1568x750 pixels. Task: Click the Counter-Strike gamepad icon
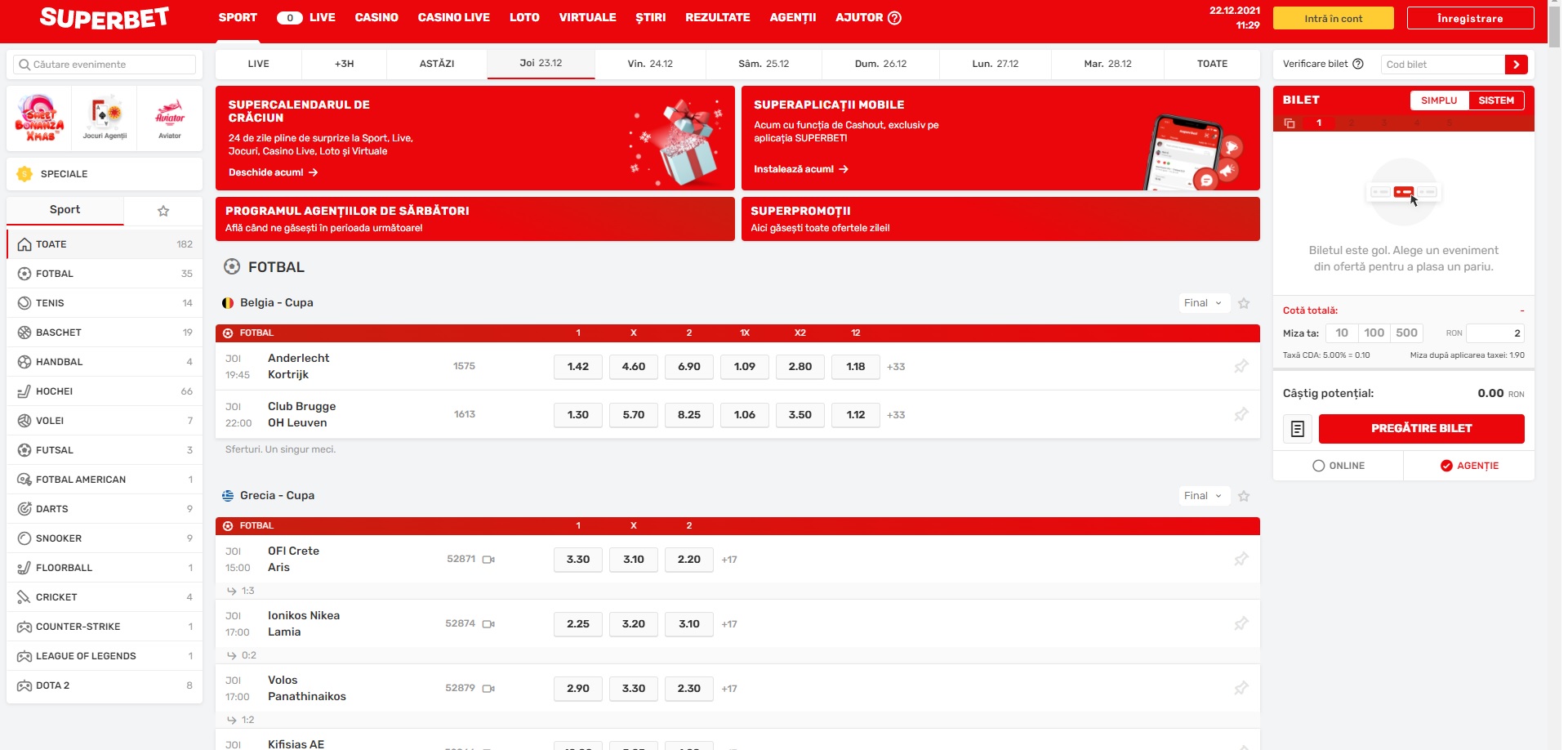coord(24,627)
